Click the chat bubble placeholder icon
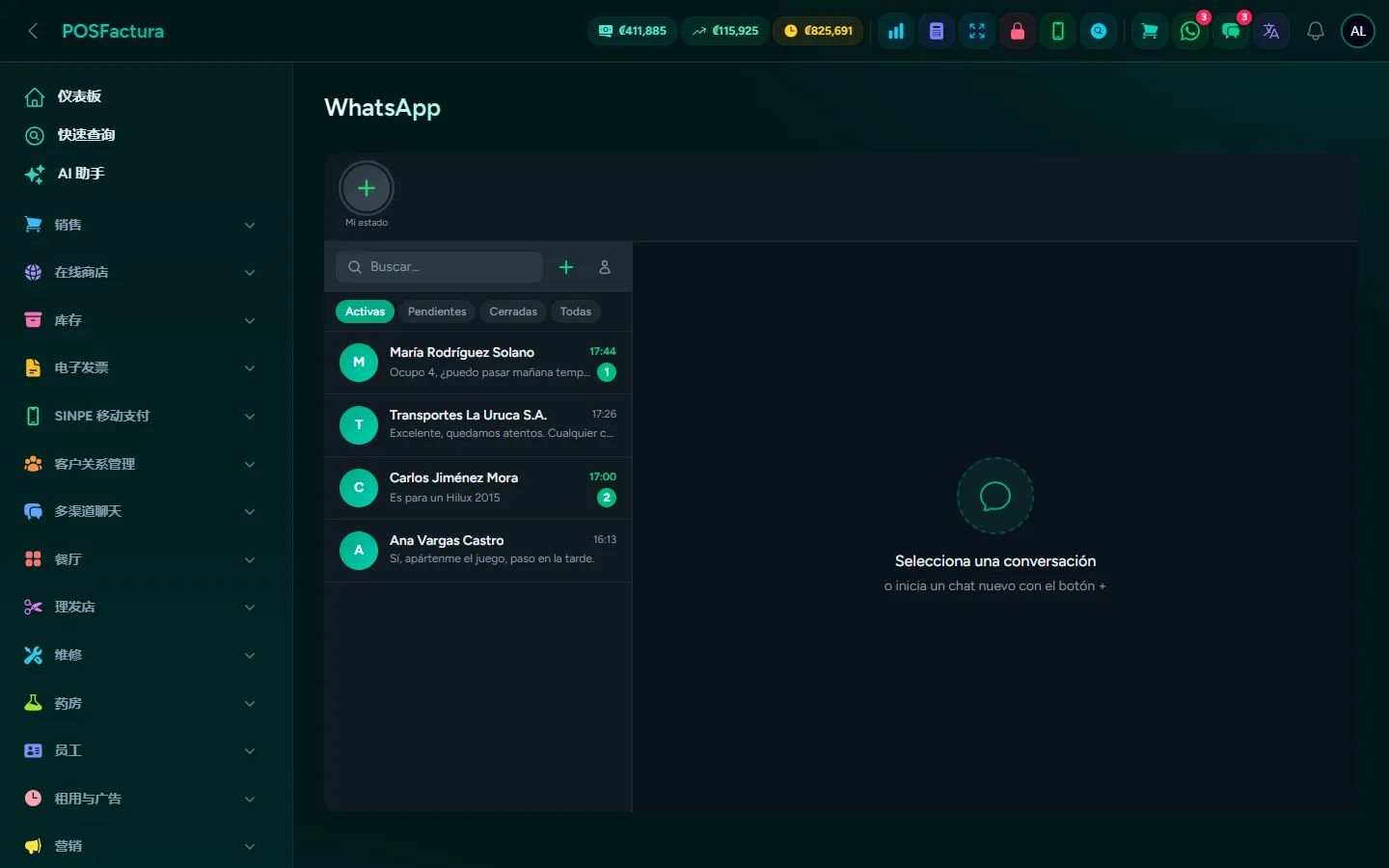Viewport: 1389px width, 868px height. [x=995, y=496]
